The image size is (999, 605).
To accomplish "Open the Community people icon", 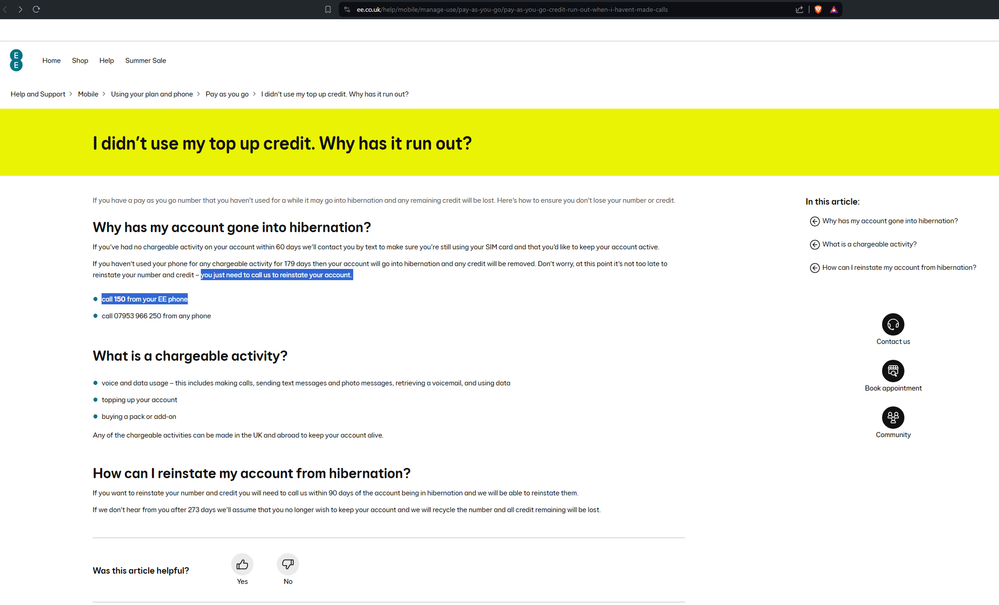I will (x=893, y=417).
